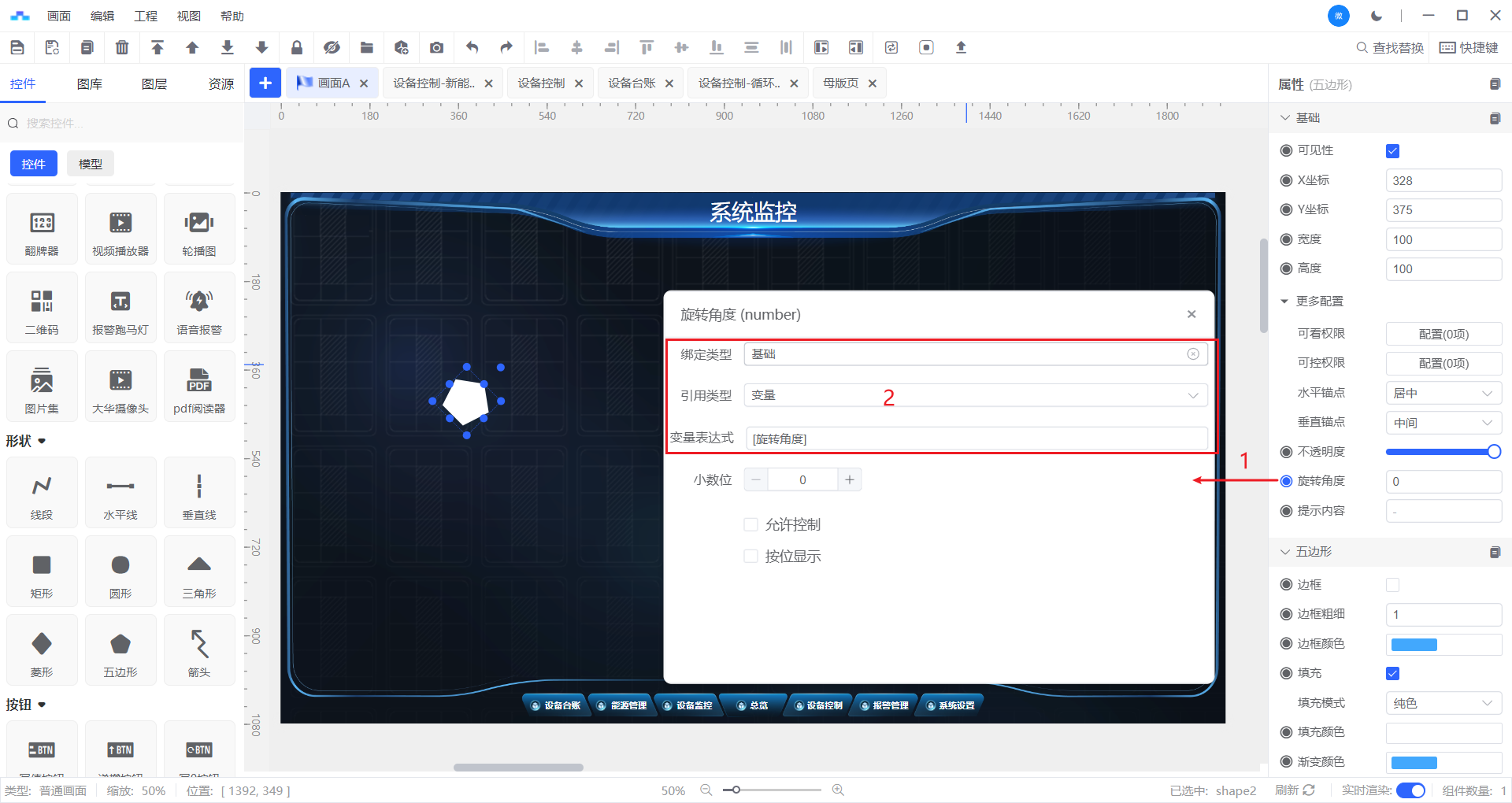Enable the 按位显示 checkbox

[751, 557]
